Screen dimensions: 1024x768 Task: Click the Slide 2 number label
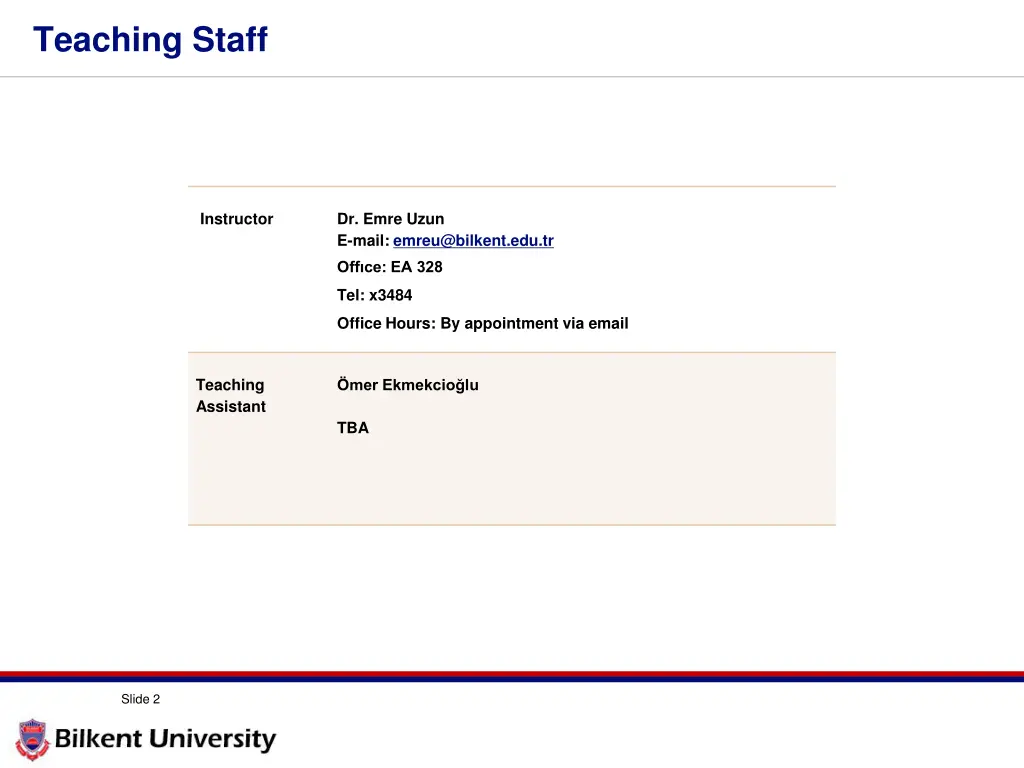coord(140,699)
